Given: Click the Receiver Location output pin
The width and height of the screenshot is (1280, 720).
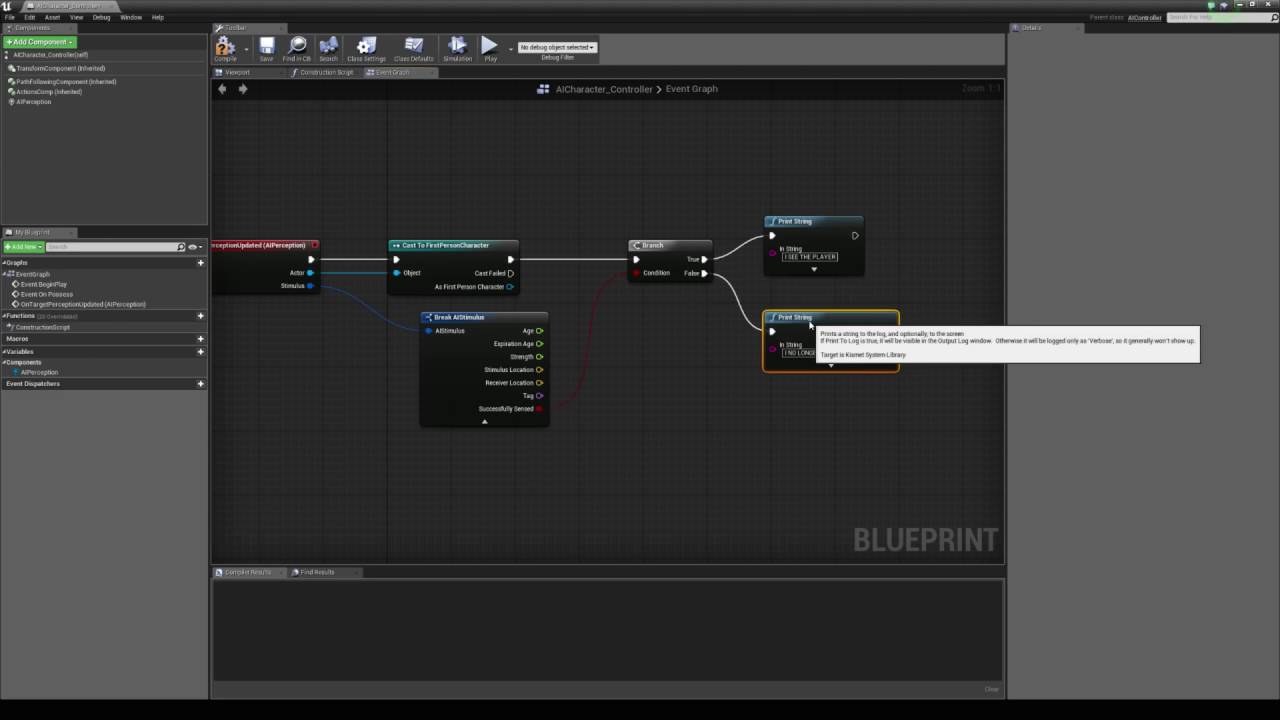Looking at the screenshot, I should [539, 383].
